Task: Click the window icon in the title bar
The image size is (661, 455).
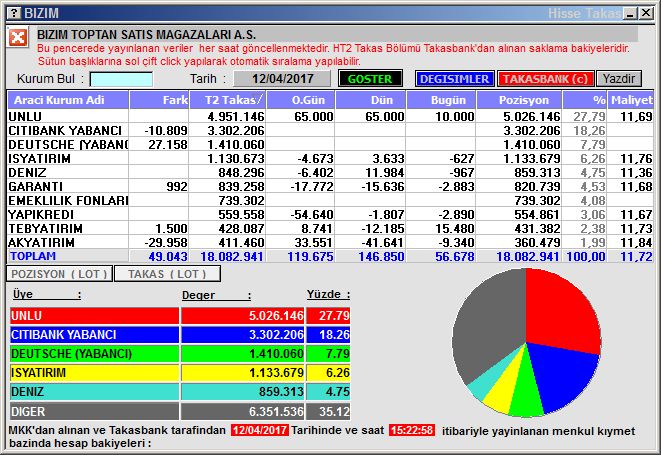Action: 11,12
